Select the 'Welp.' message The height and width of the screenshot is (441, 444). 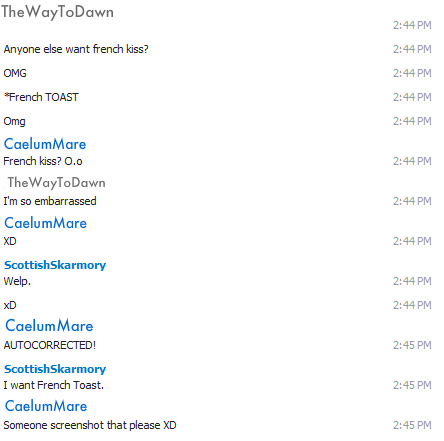(17, 281)
